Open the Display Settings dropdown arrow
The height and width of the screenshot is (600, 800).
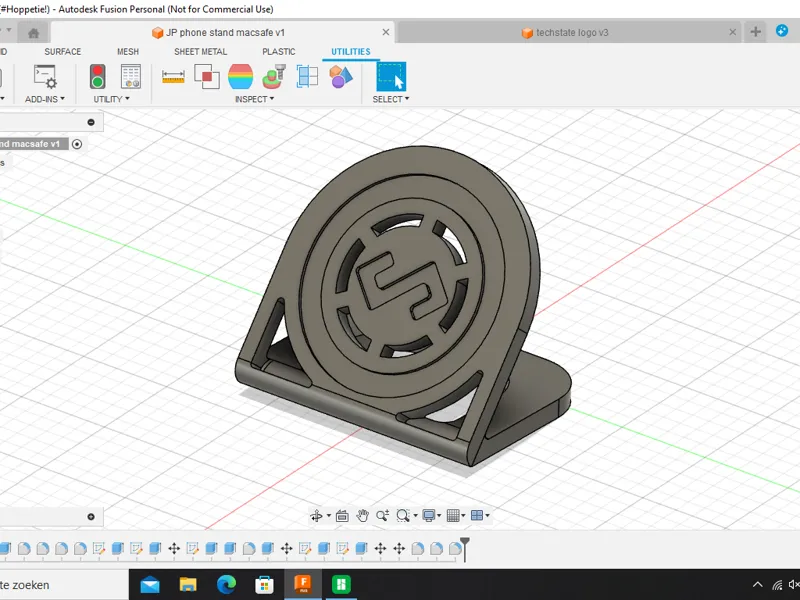(x=439, y=516)
